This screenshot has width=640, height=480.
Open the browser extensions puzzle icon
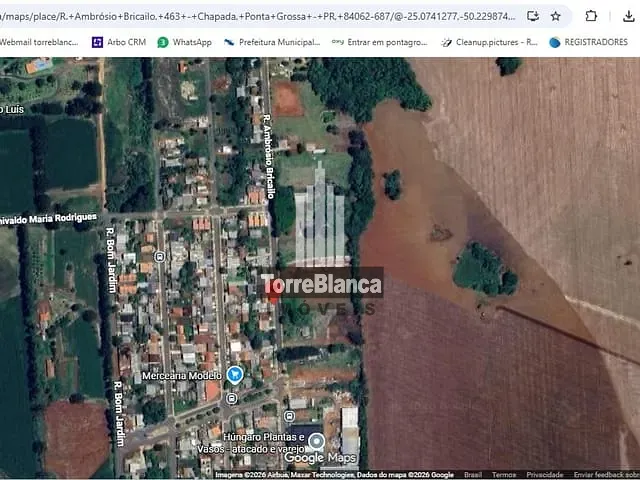click(591, 16)
